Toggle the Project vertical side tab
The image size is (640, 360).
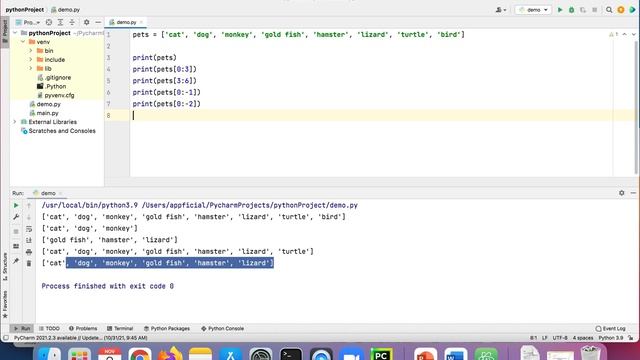tap(5, 32)
